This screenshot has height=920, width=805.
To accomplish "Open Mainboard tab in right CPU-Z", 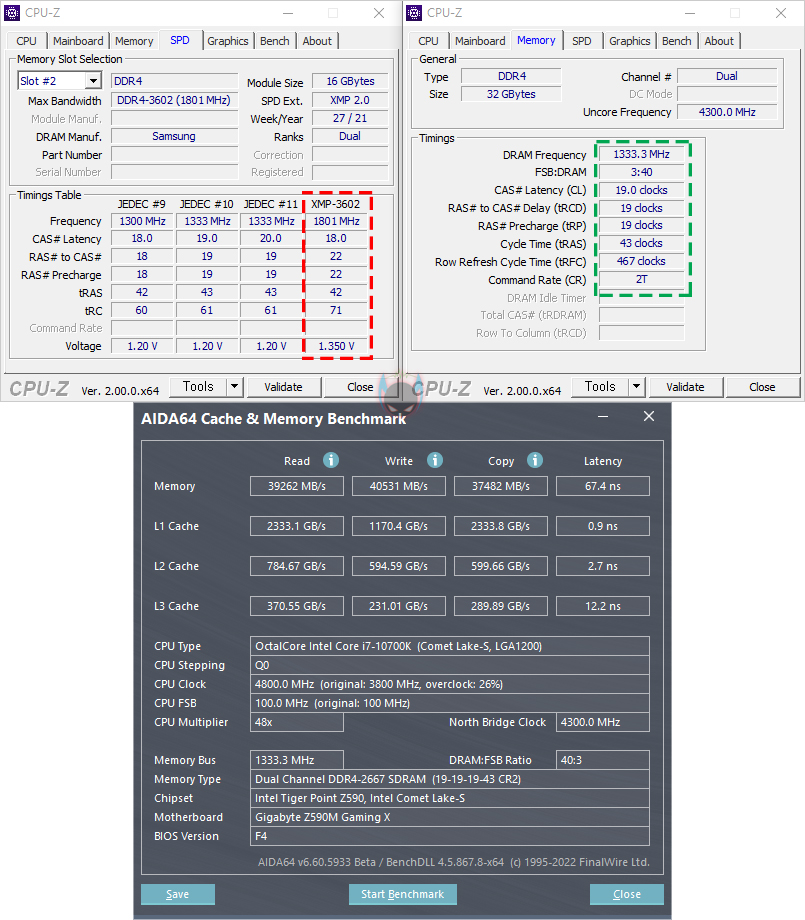I will 480,41.
